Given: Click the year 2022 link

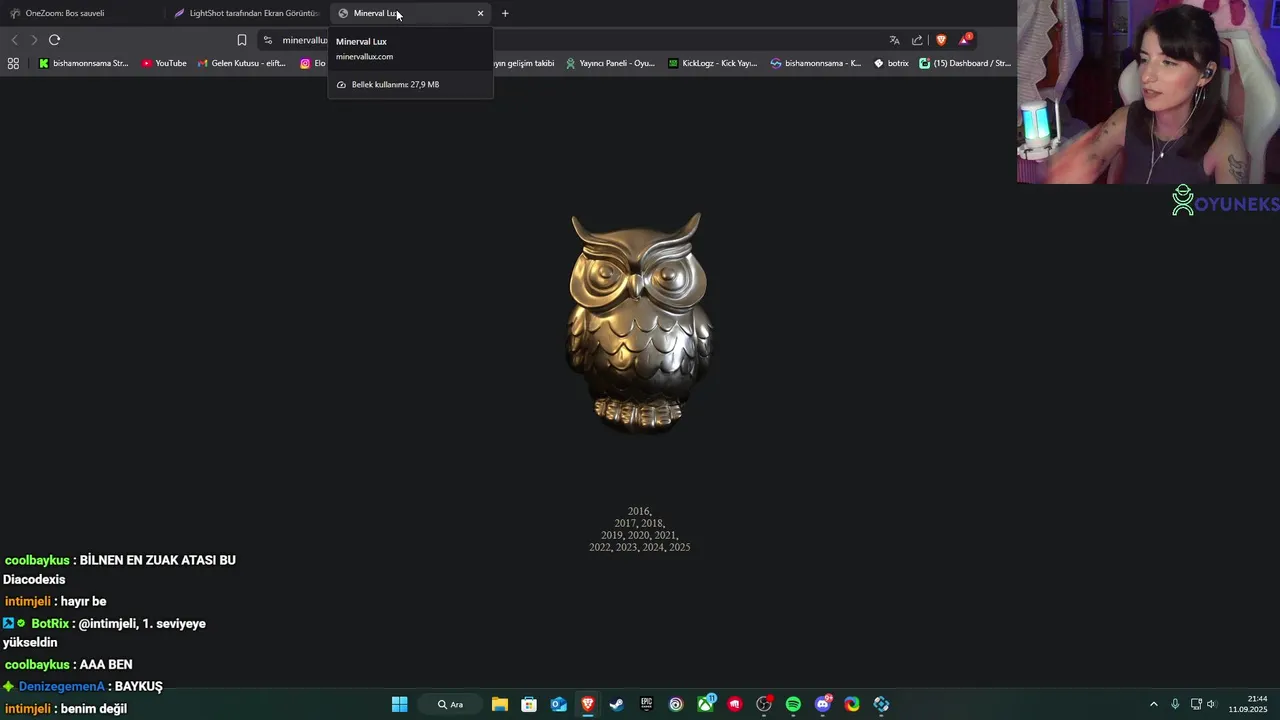Looking at the screenshot, I should [x=600, y=547].
